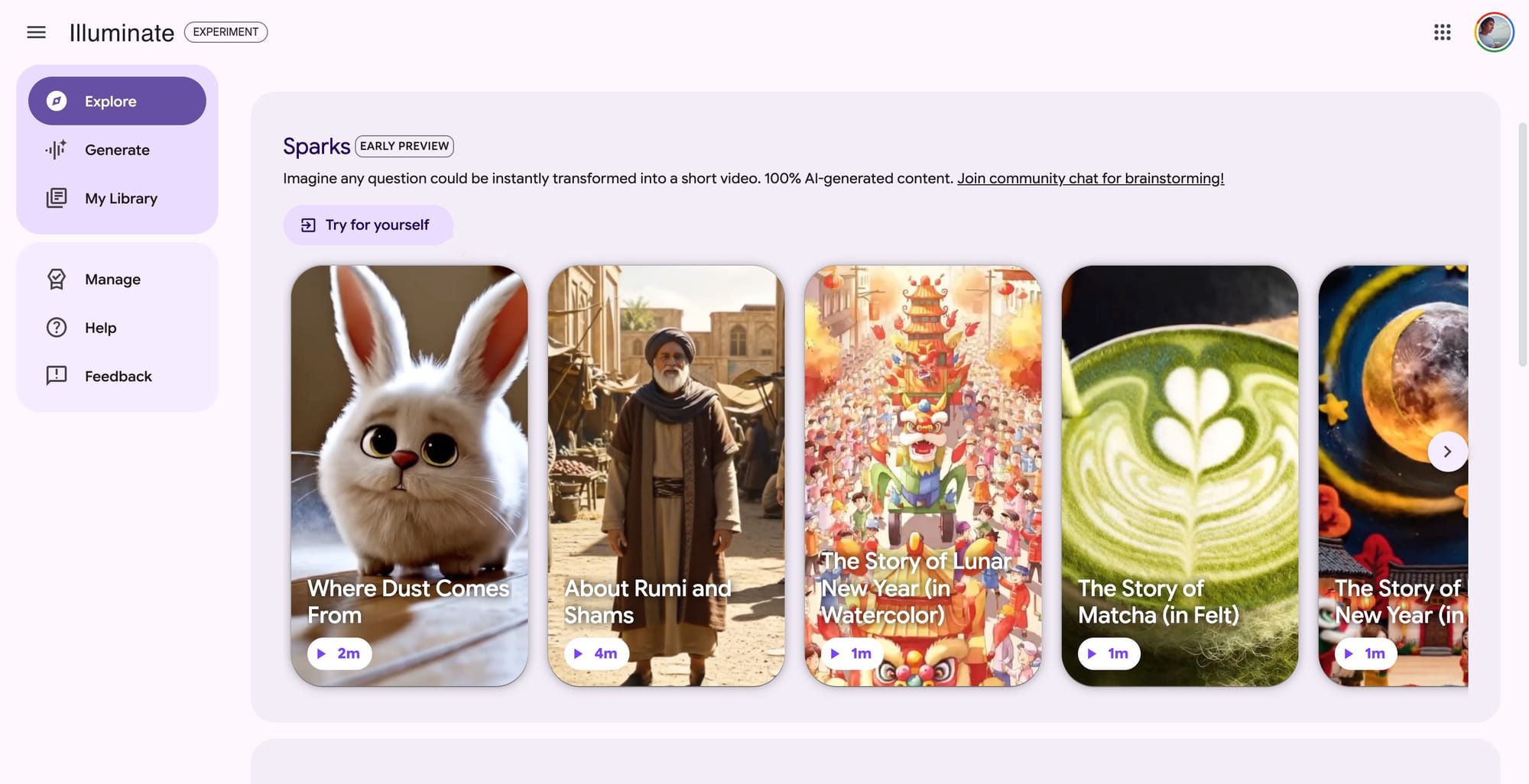1529x784 pixels.
Task: Click the Try for yourself button
Action: (368, 225)
